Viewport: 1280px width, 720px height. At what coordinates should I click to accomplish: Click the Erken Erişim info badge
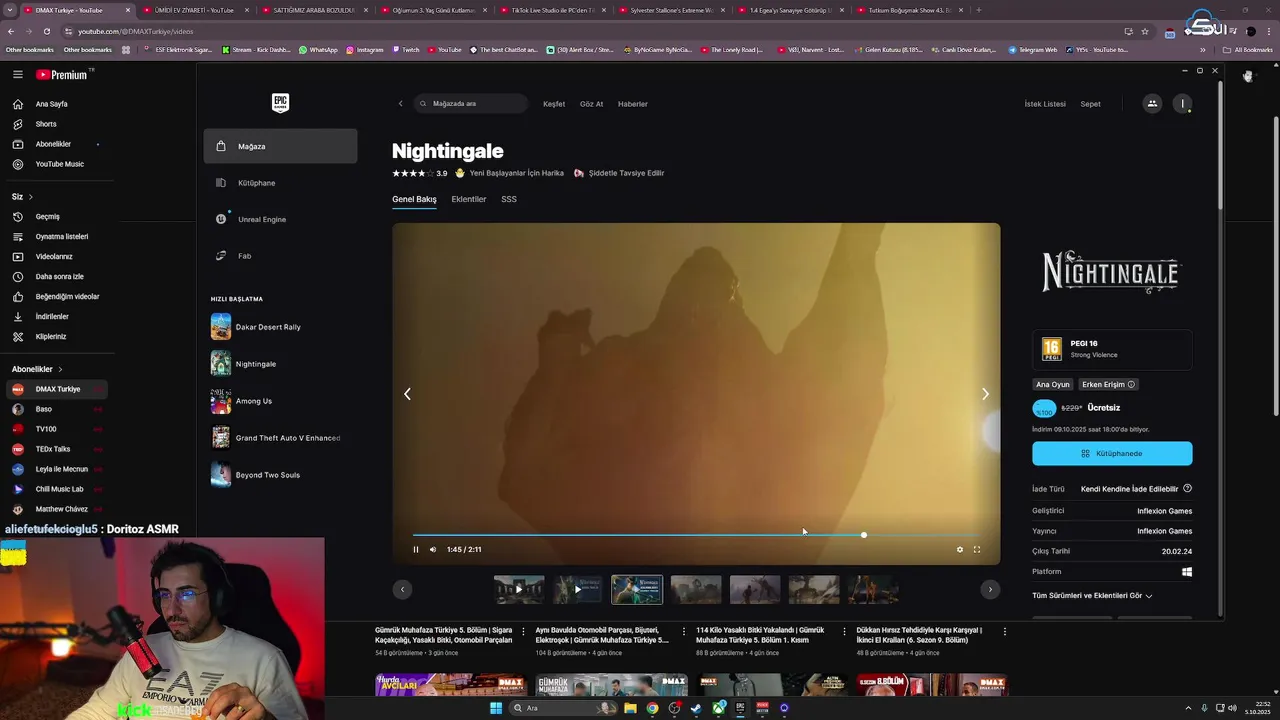(1108, 384)
